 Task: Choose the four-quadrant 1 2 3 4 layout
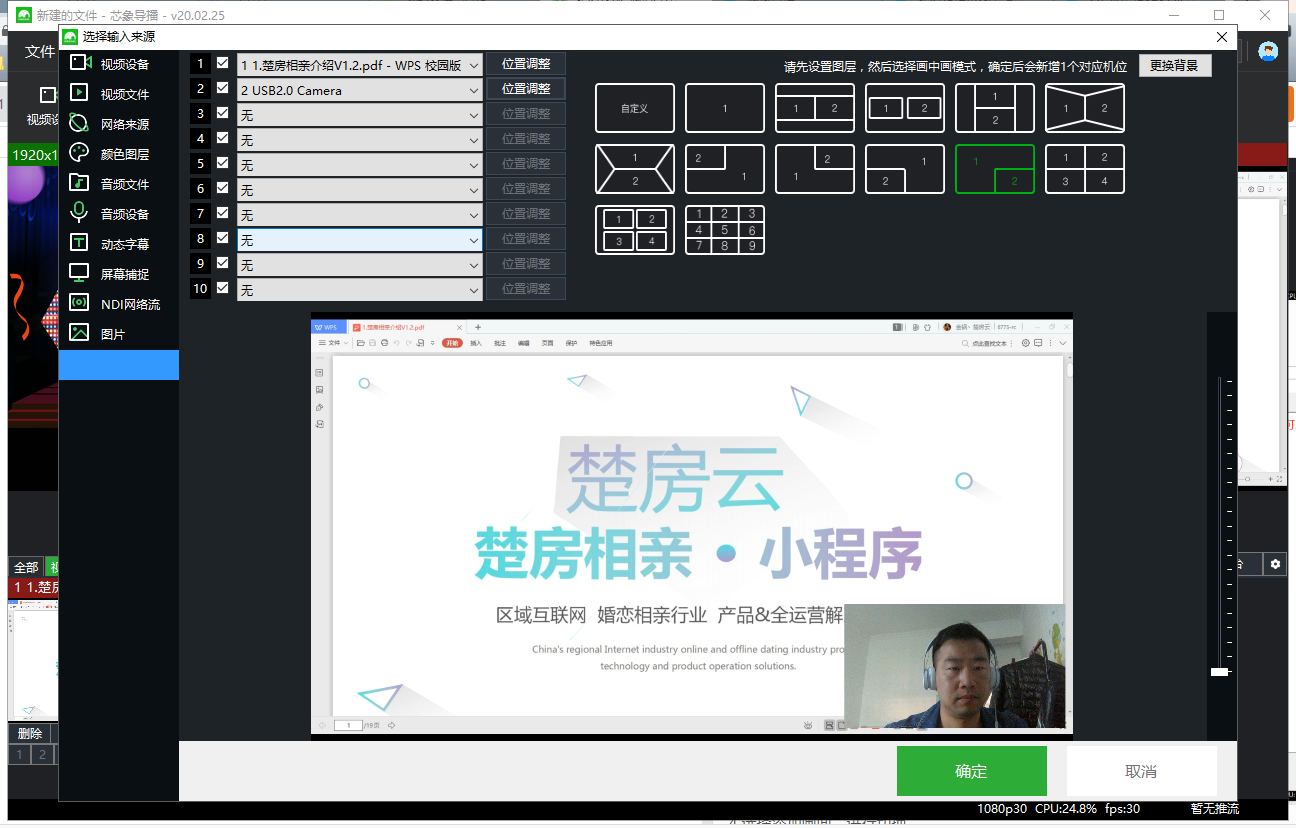coord(1085,169)
